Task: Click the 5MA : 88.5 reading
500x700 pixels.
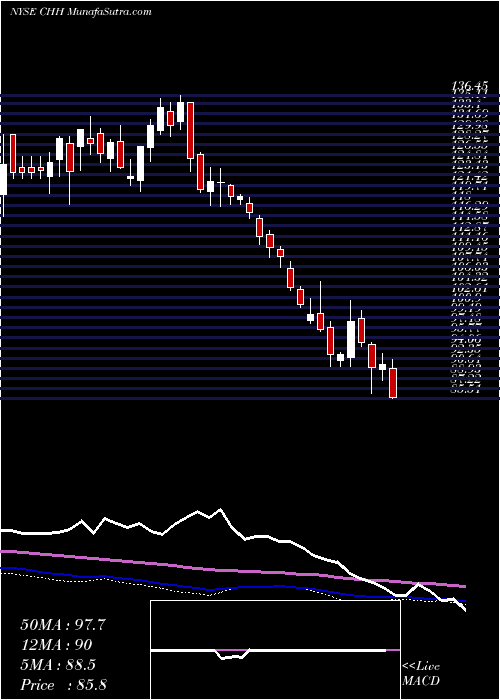Action: pos(58,665)
